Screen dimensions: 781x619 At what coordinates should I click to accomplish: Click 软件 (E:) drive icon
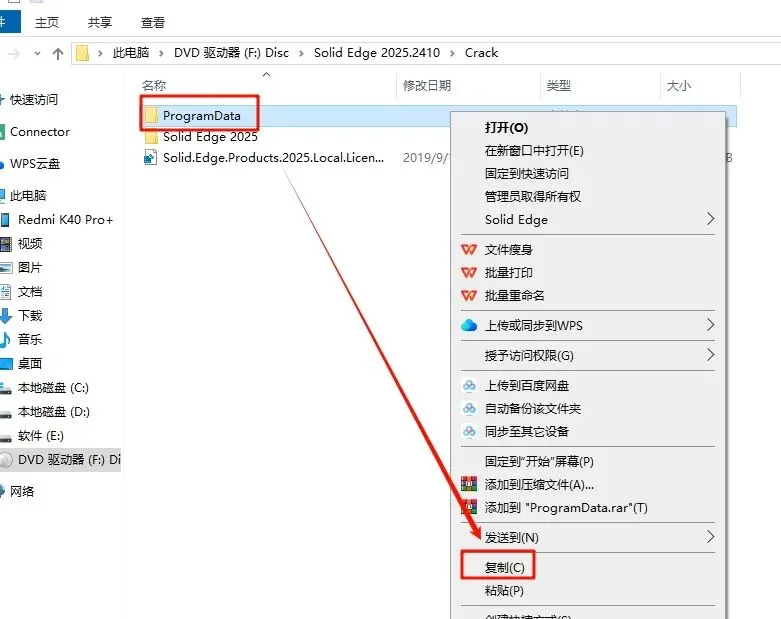click(x=5, y=437)
